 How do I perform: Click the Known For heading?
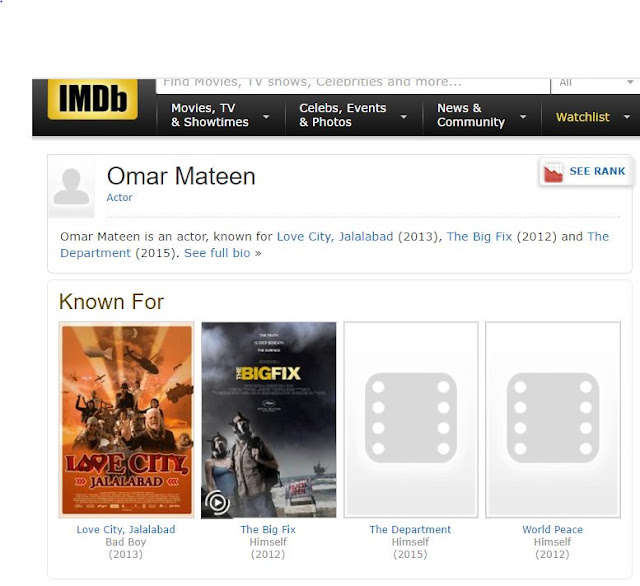[x=111, y=302]
